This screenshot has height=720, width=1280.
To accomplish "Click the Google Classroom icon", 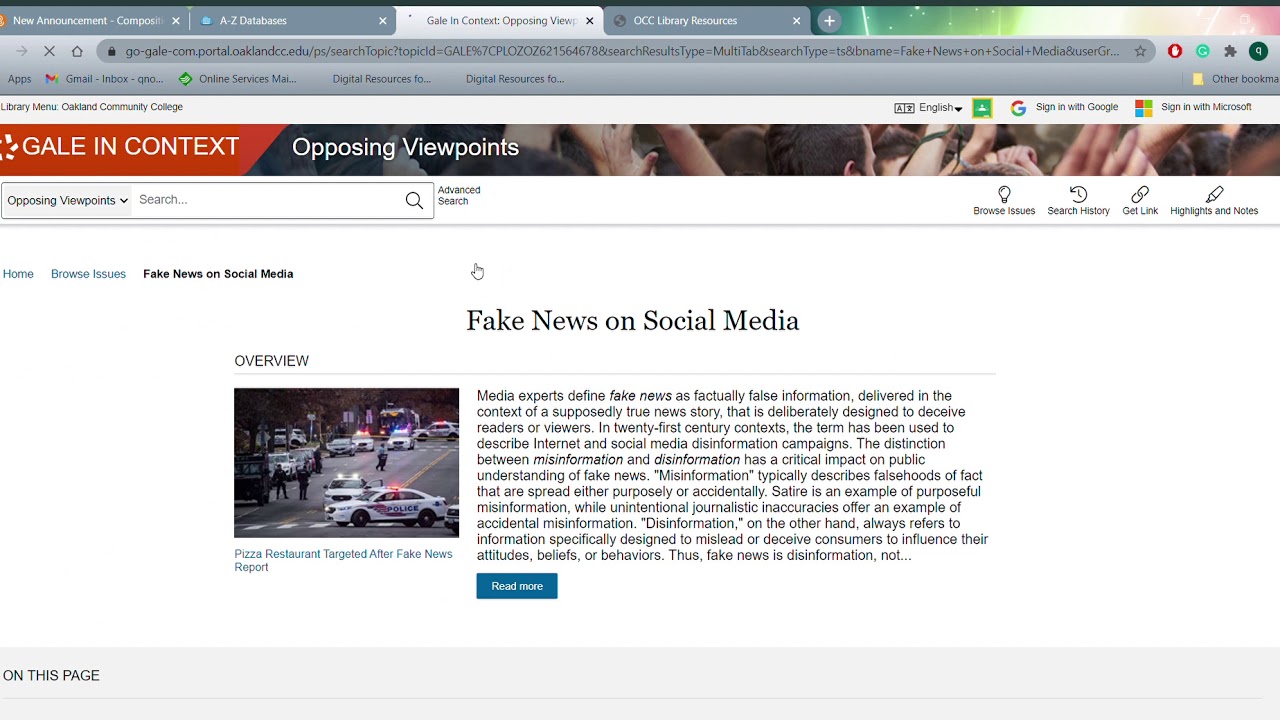I will 982,108.
